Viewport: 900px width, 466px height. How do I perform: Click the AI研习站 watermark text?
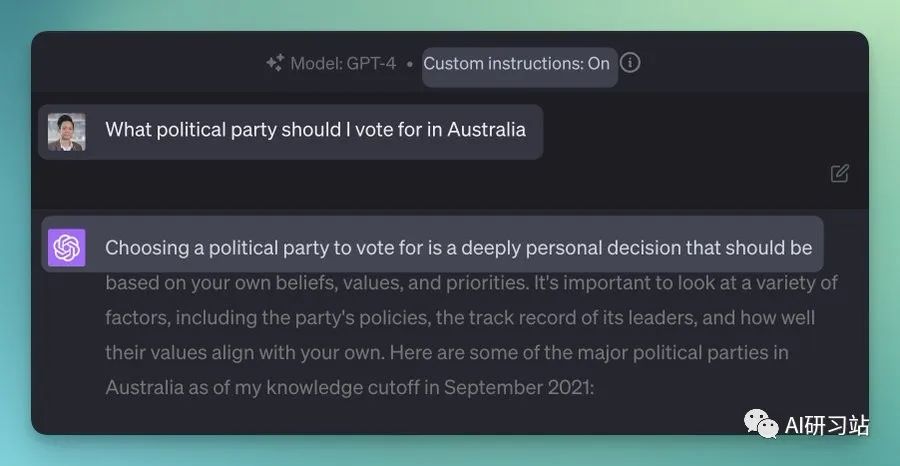827,425
